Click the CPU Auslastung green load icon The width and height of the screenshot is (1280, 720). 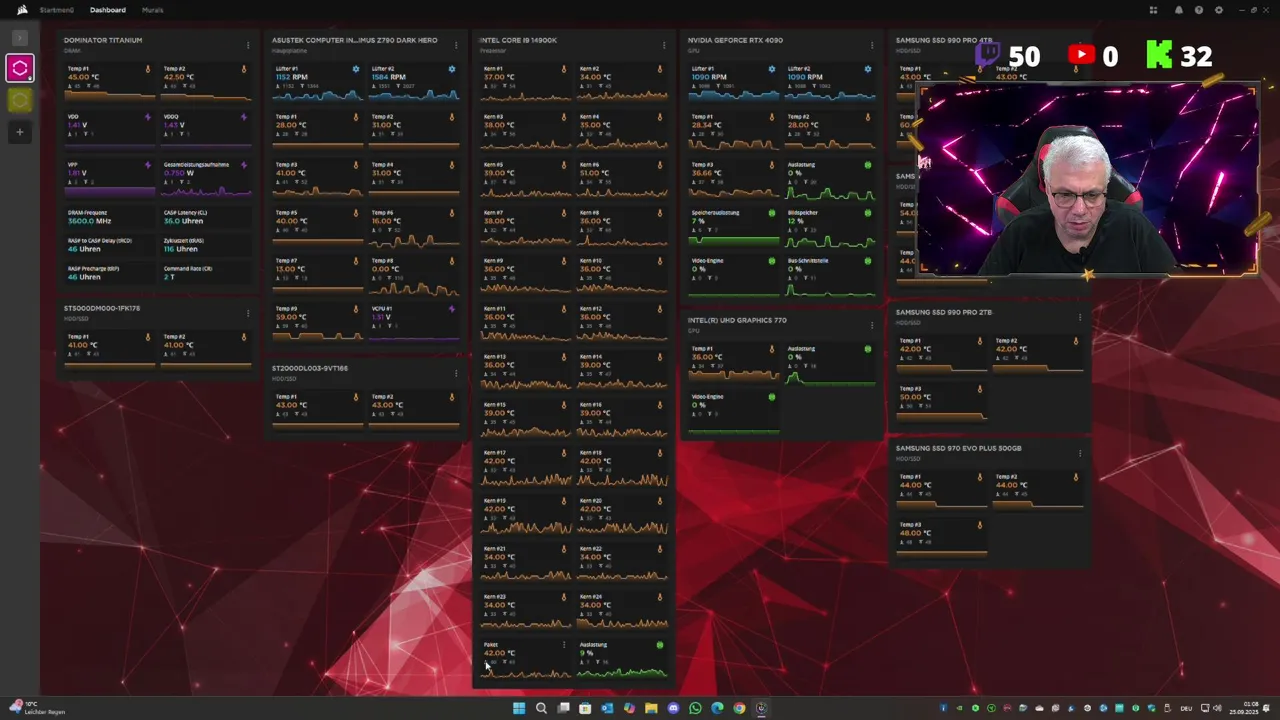(660, 645)
